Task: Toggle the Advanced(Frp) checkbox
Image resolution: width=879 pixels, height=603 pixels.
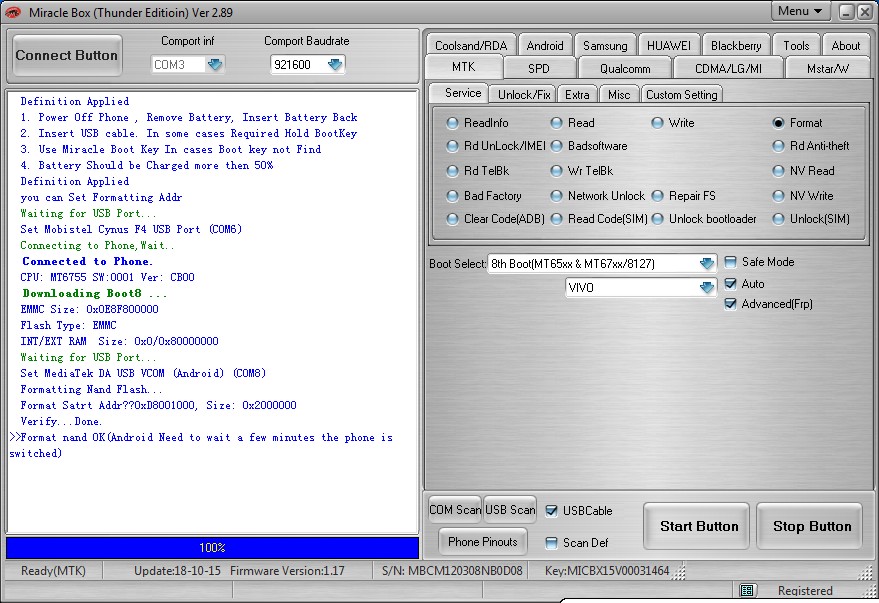Action: [x=730, y=304]
